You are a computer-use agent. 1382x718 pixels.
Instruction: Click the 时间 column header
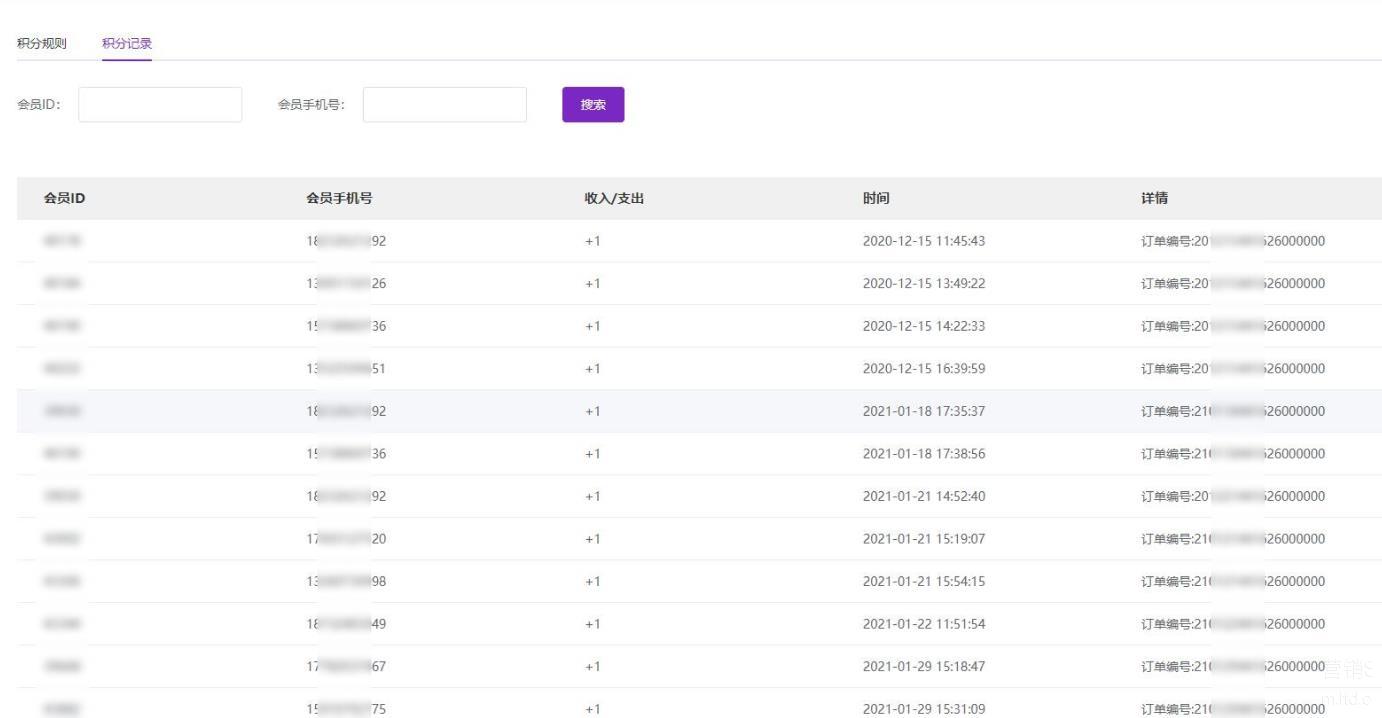point(876,198)
